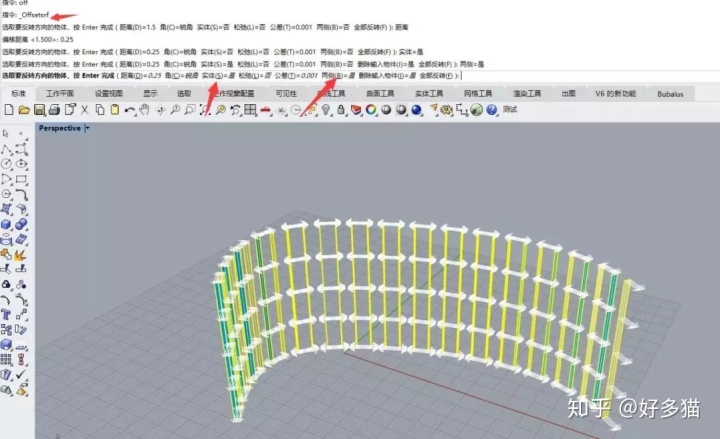Screen dimensions: 720x439
Task: Select the Rectangular Array tool
Action: 6,359
